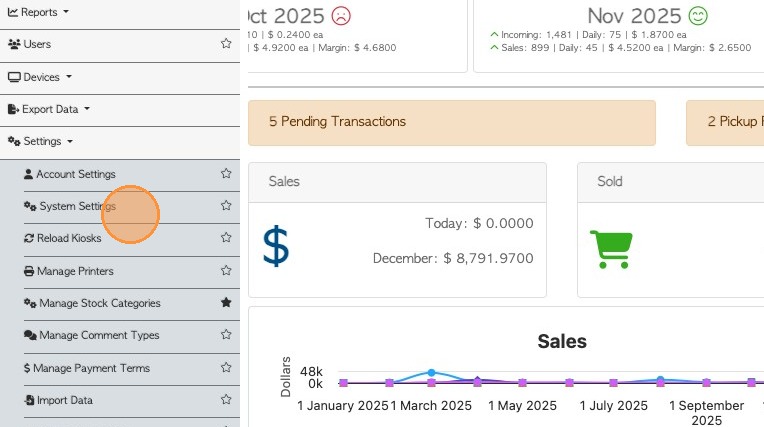764x427 pixels.
Task: Click the Nov 2025 smiley face icon
Action: tap(697, 16)
